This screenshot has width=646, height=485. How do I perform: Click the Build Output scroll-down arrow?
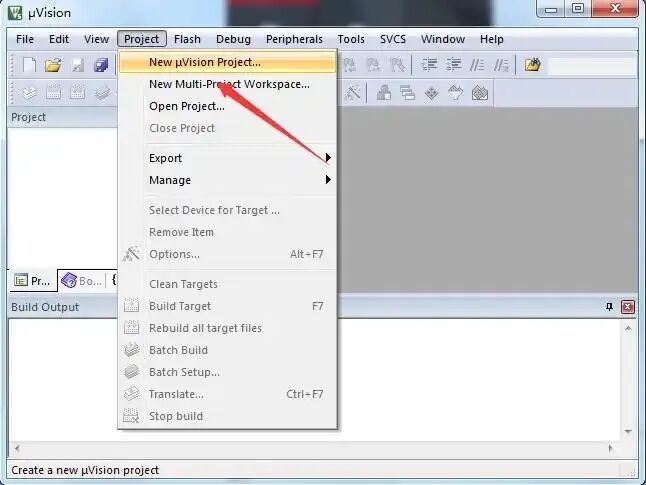(x=628, y=431)
